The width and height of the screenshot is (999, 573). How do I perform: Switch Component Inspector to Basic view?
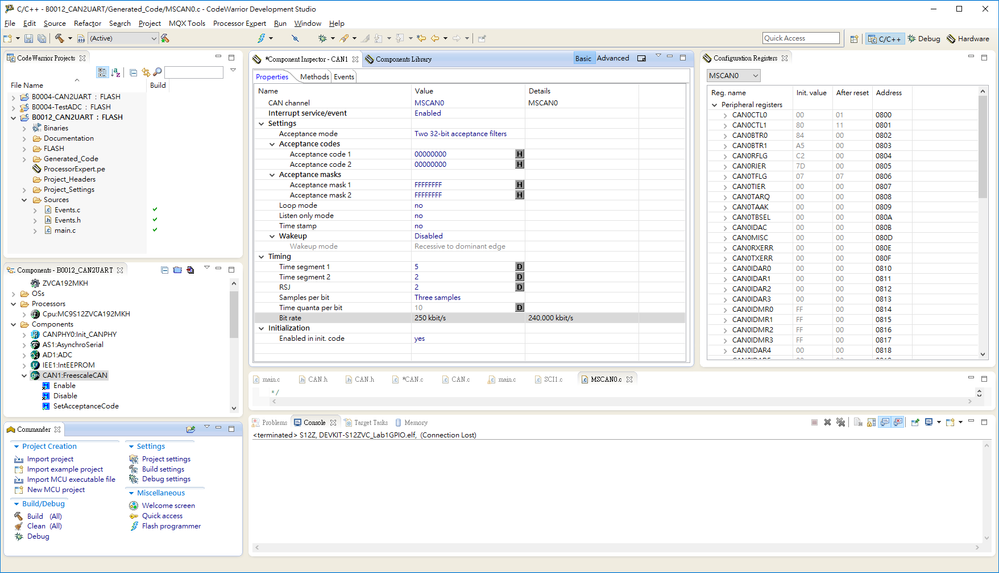[x=583, y=58]
